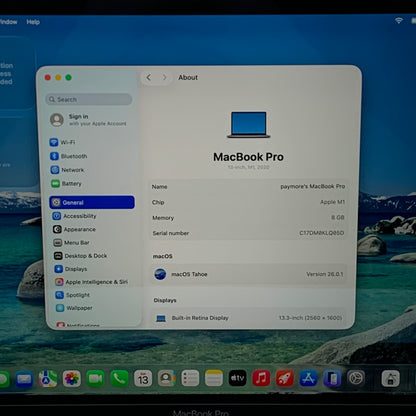The image size is (416, 416).
Task: Open App Store from Dock
Action: click(x=308, y=378)
